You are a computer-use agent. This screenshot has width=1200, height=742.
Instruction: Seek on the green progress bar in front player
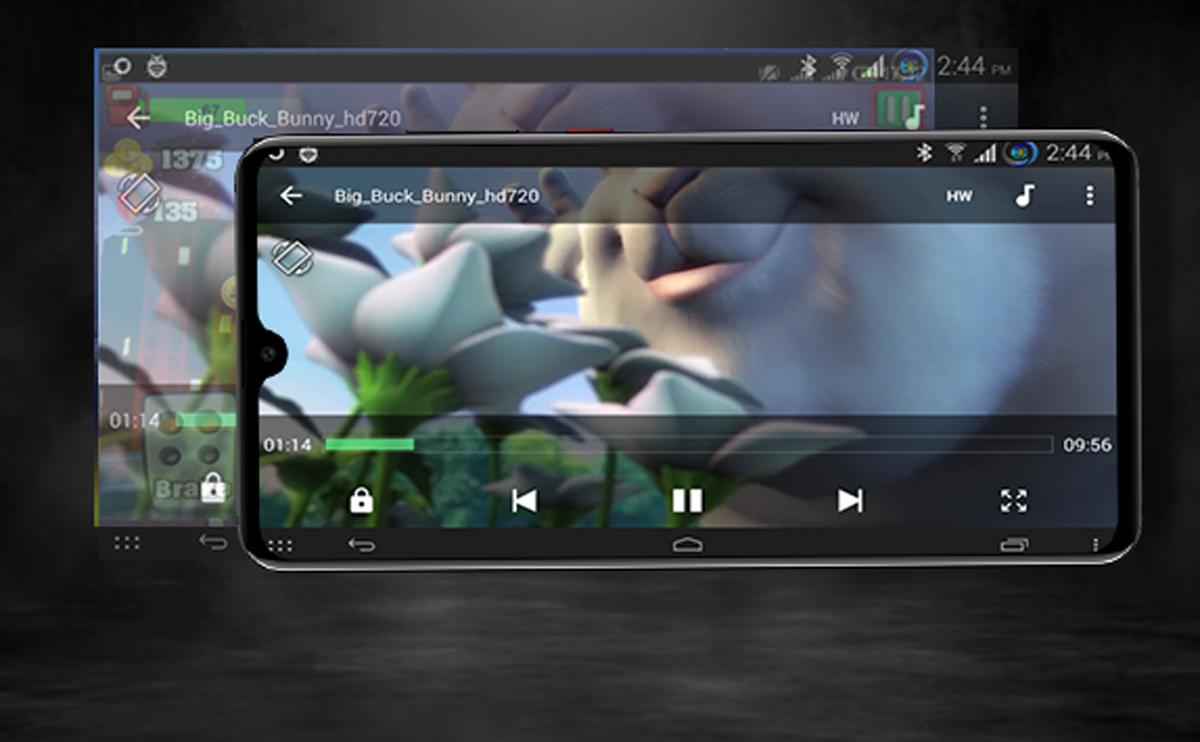(x=689, y=444)
